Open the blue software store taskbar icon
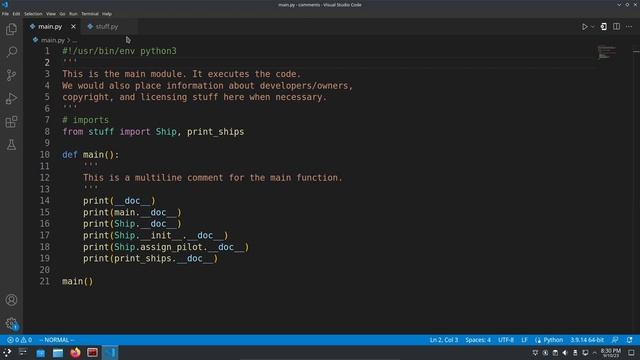The height and width of the screenshot is (360, 640). click(40, 353)
